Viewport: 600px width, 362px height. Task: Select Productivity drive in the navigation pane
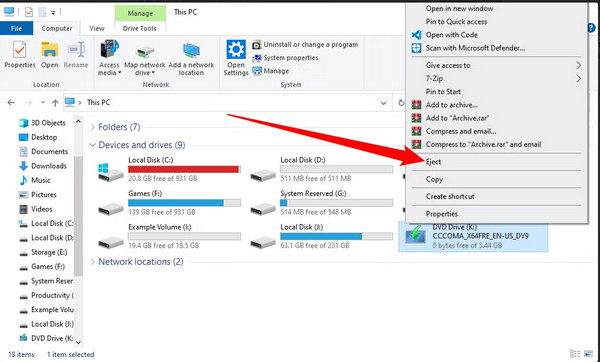coord(46,295)
